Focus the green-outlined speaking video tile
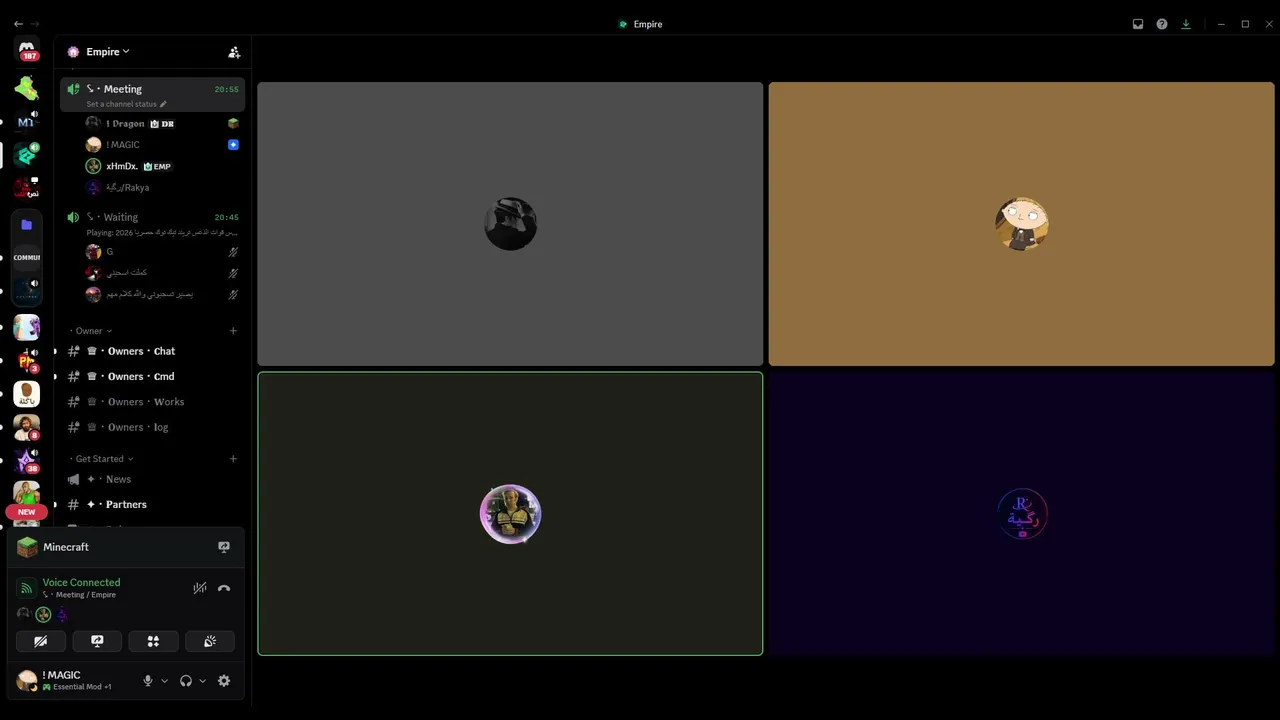The image size is (1280, 720). (x=510, y=514)
